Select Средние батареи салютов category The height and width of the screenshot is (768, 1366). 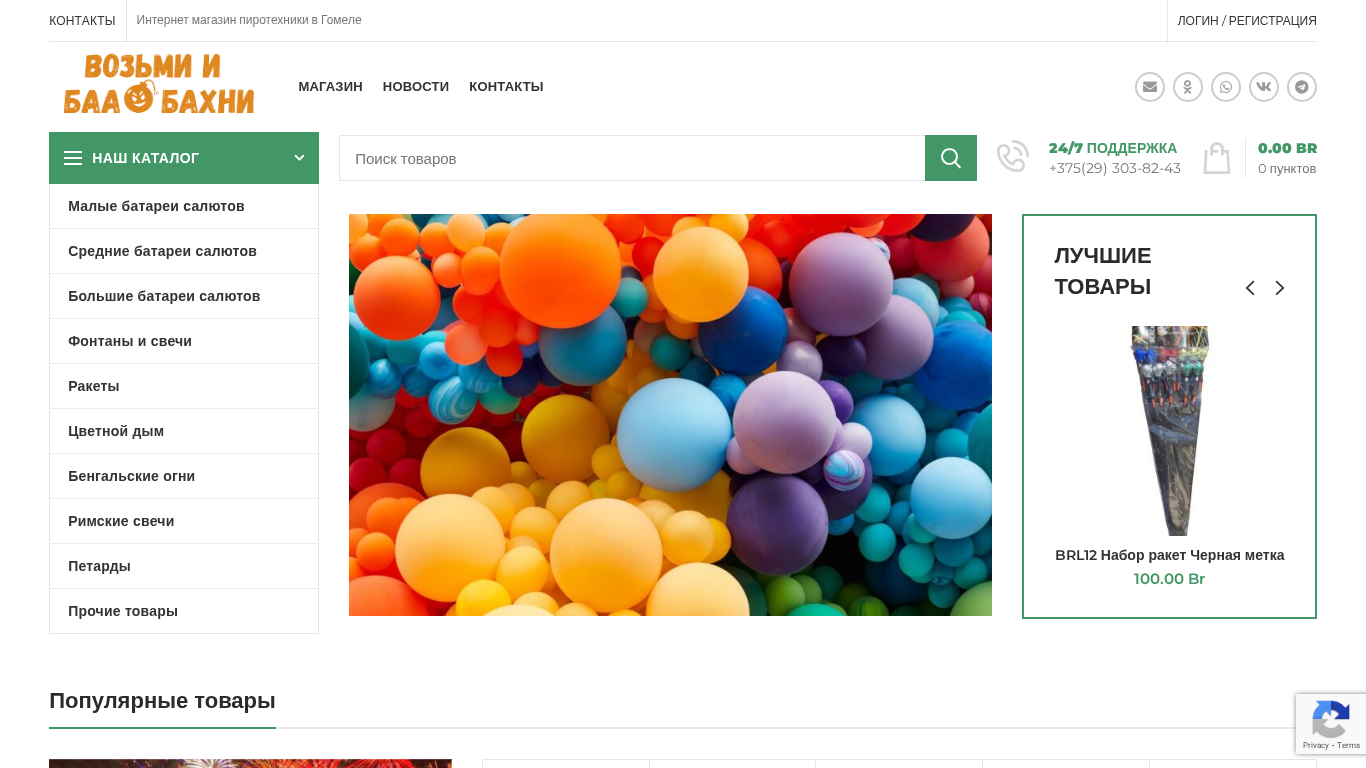184,251
